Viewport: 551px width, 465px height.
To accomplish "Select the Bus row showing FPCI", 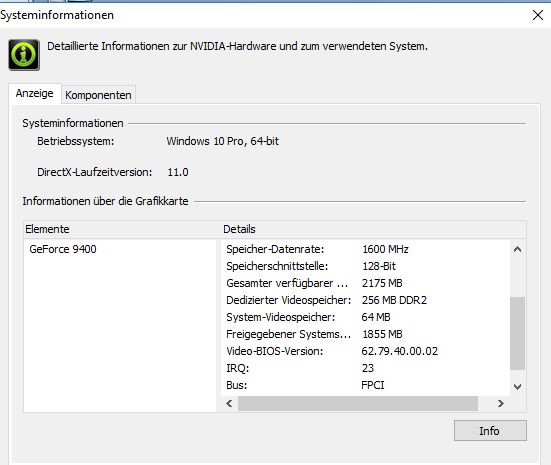I will click(x=365, y=385).
